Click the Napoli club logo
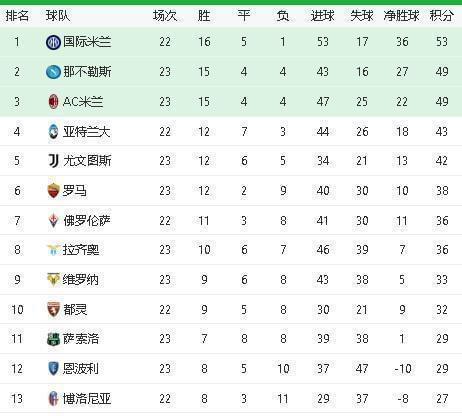Screen dimensions: 462x416 point(53,72)
